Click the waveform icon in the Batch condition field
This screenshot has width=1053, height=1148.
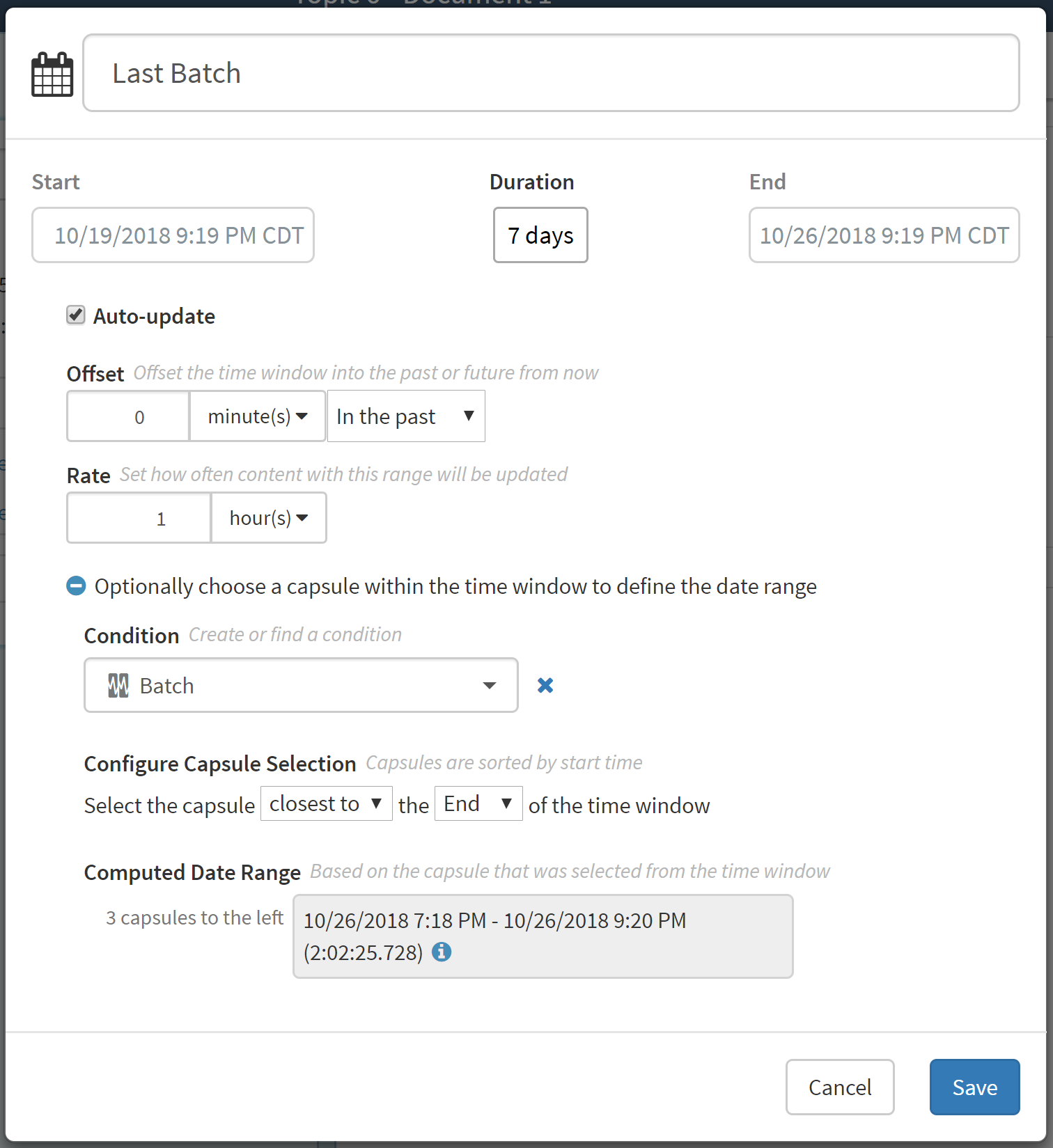coord(118,686)
